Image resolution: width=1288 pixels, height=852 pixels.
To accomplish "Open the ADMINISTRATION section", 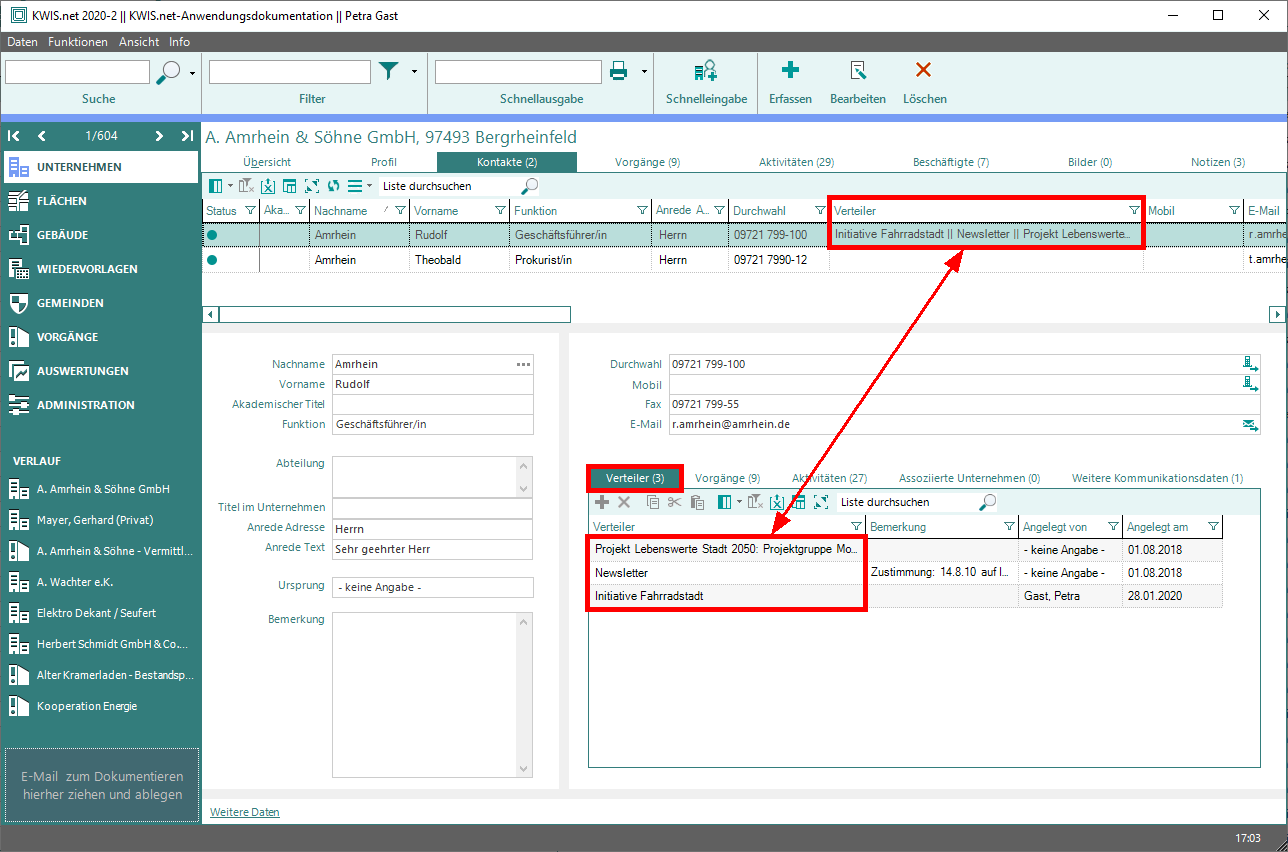I will (x=100, y=405).
